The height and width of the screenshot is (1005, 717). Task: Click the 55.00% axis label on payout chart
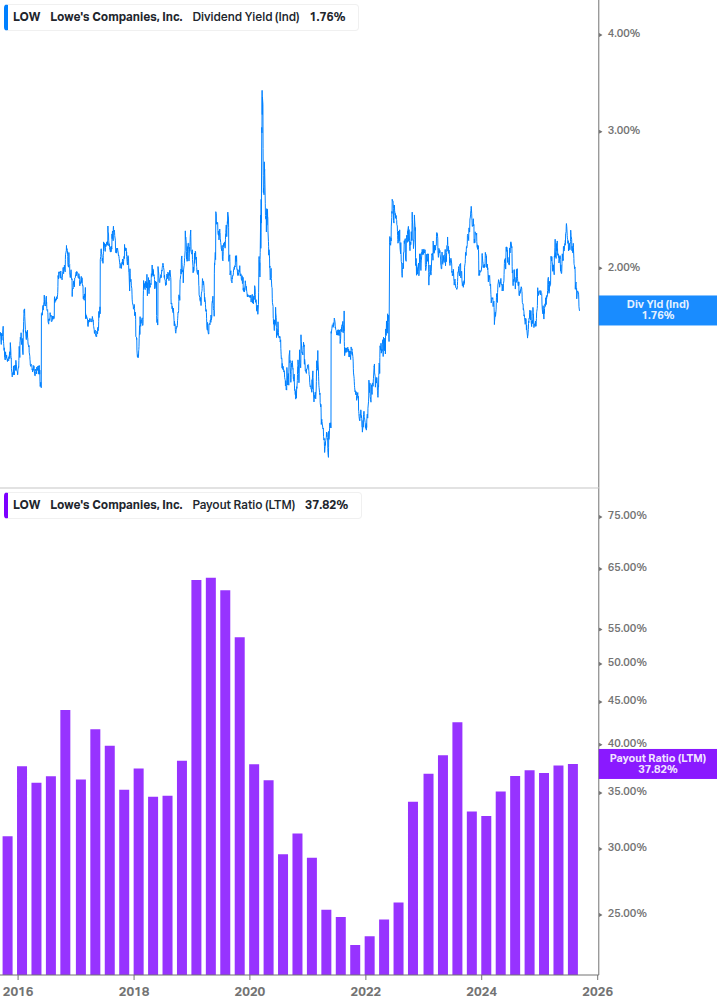point(627,628)
